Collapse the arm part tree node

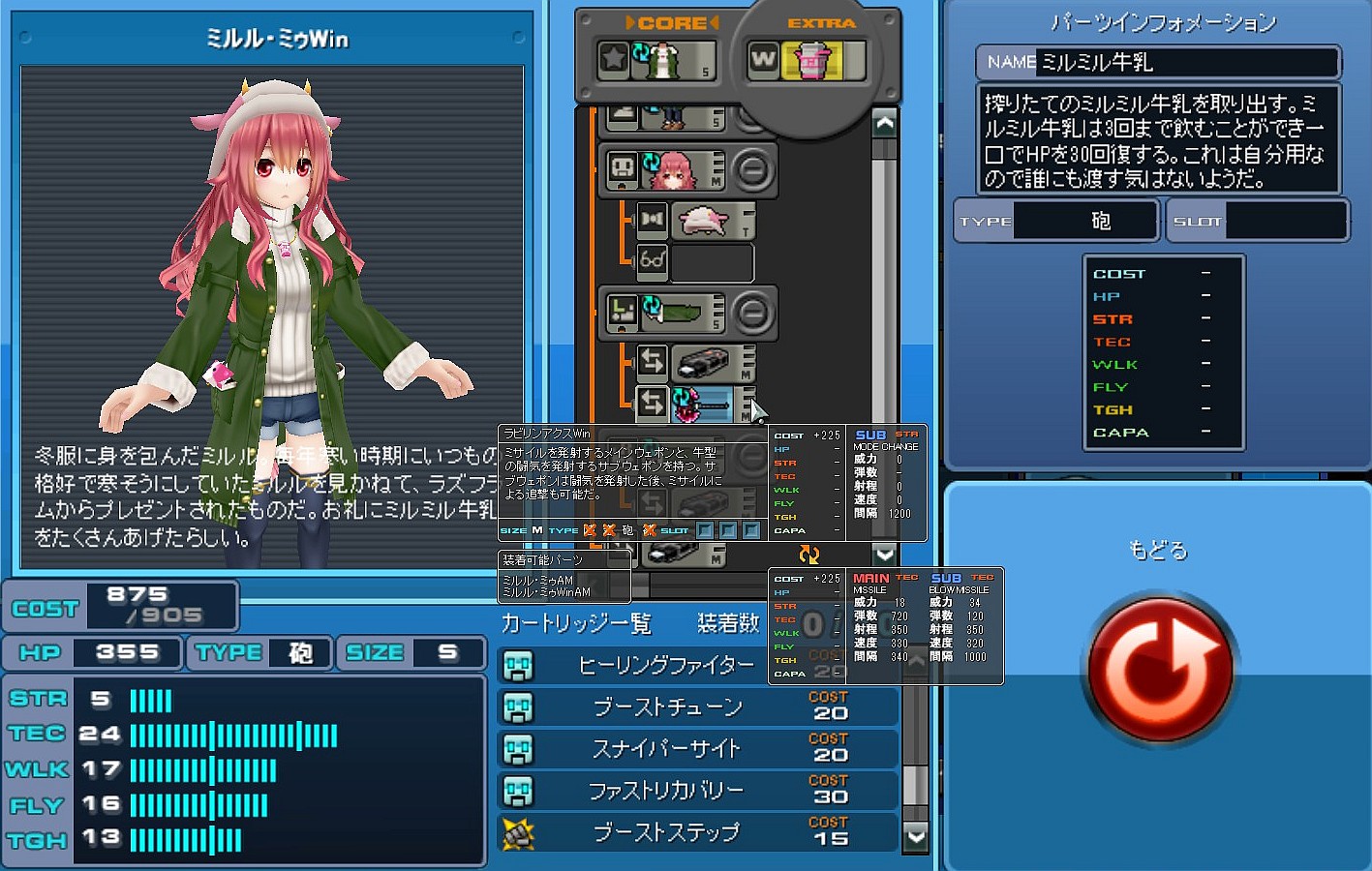(x=752, y=313)
